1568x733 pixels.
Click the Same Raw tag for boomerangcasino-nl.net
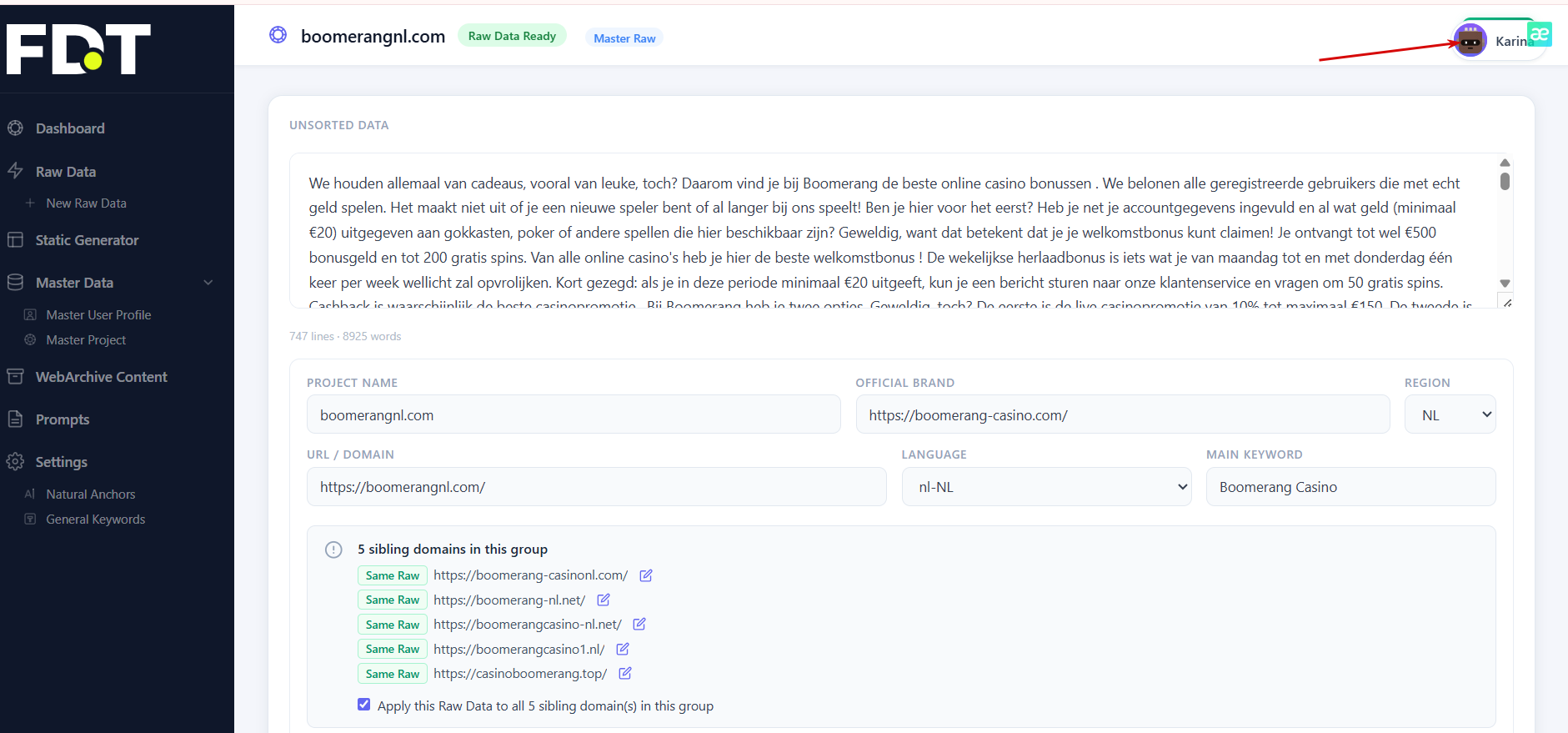coord(393,624)
